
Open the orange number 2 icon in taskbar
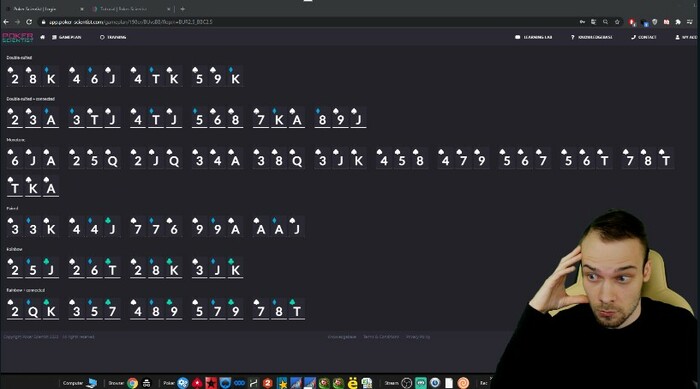267,383
